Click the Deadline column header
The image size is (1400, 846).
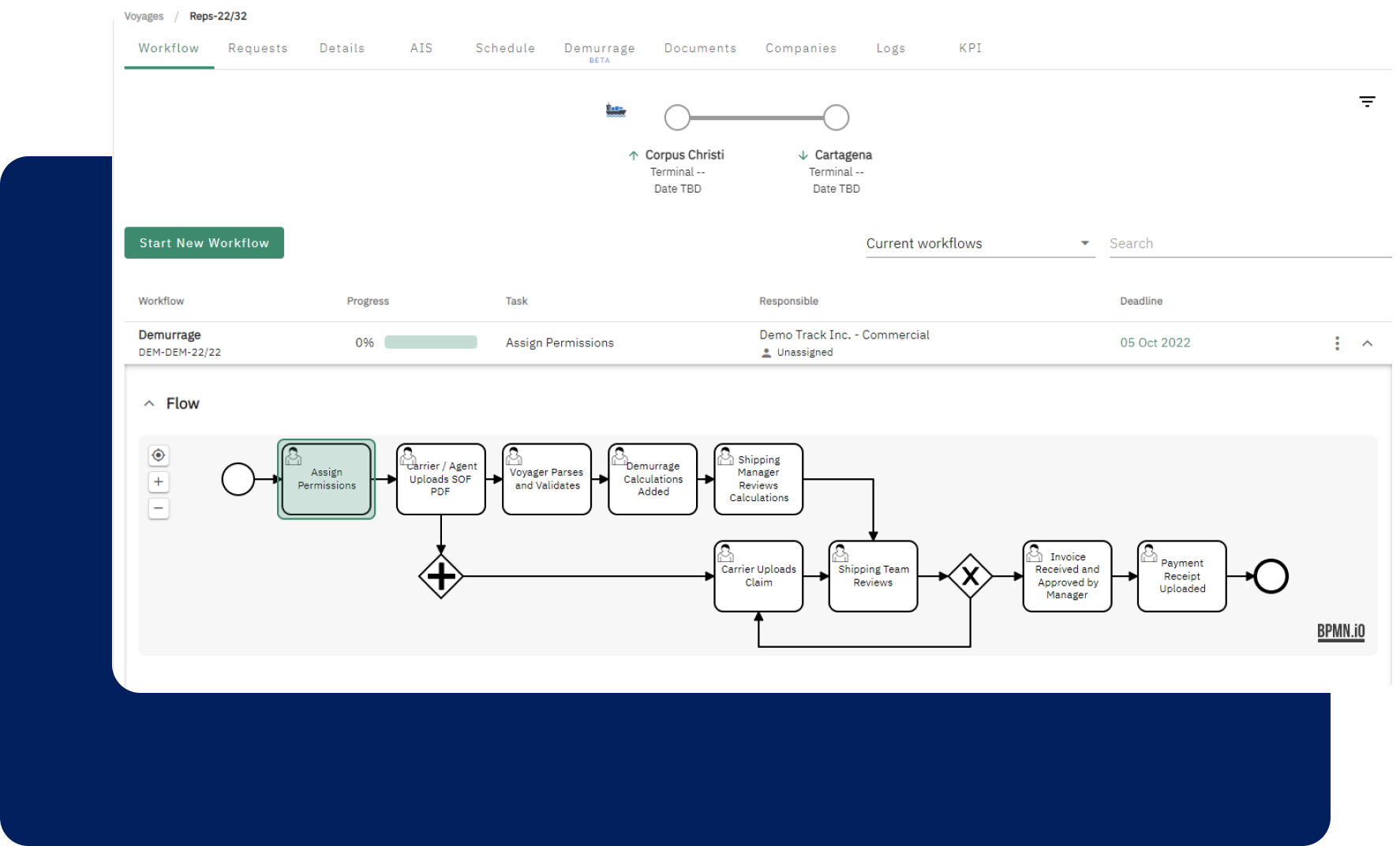(1141, 301)
